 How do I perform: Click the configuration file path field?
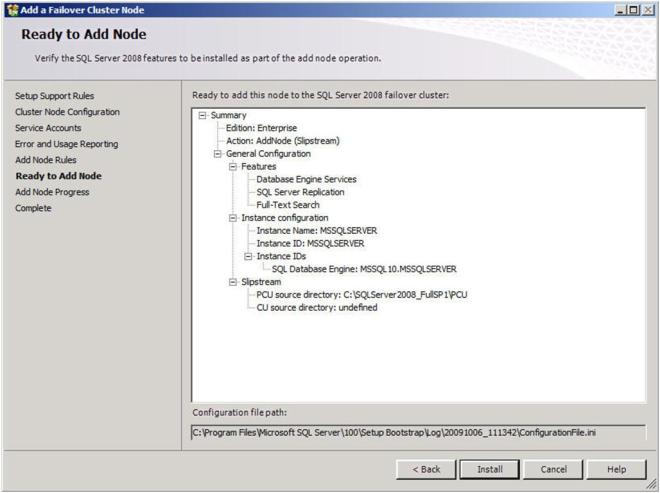click(x=418, y=432)
